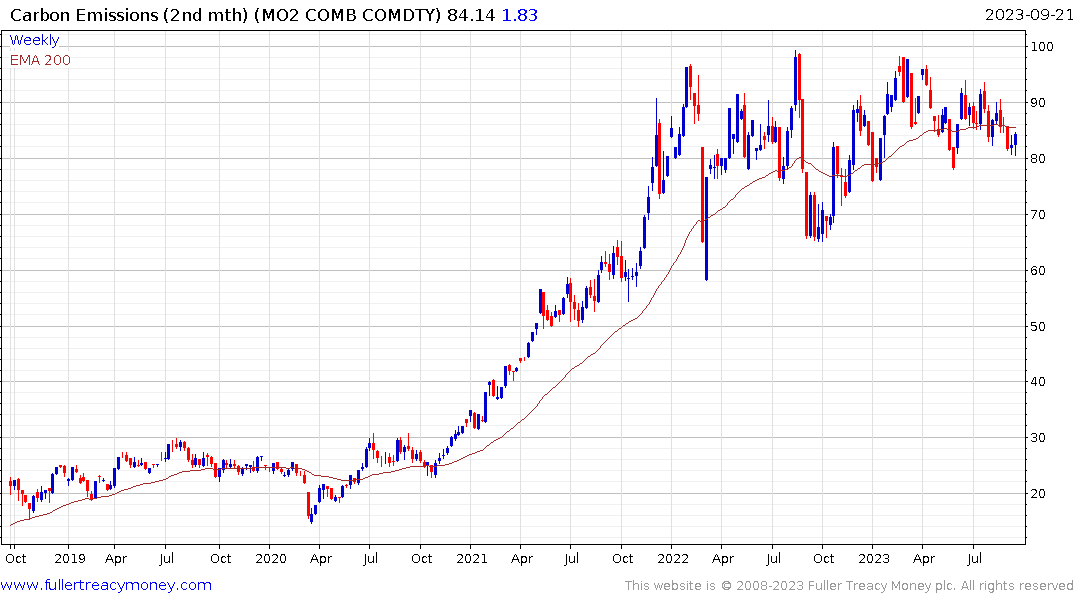
Task: Click the 'MO2 COMB COMDTY' ticker text
Action: tap(348, 15)
